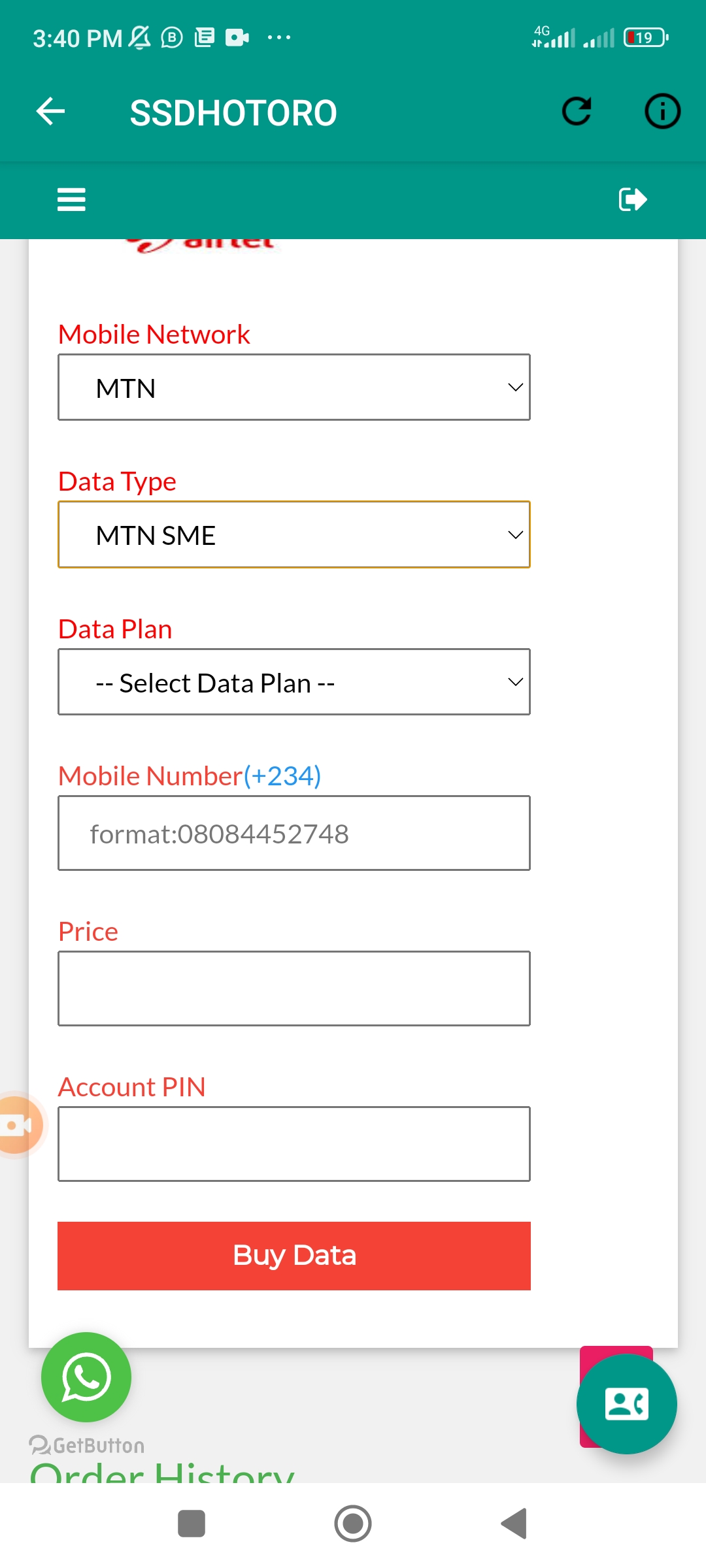Open the Data Type dropdown showing MTN SME

(x=294, y=534)
